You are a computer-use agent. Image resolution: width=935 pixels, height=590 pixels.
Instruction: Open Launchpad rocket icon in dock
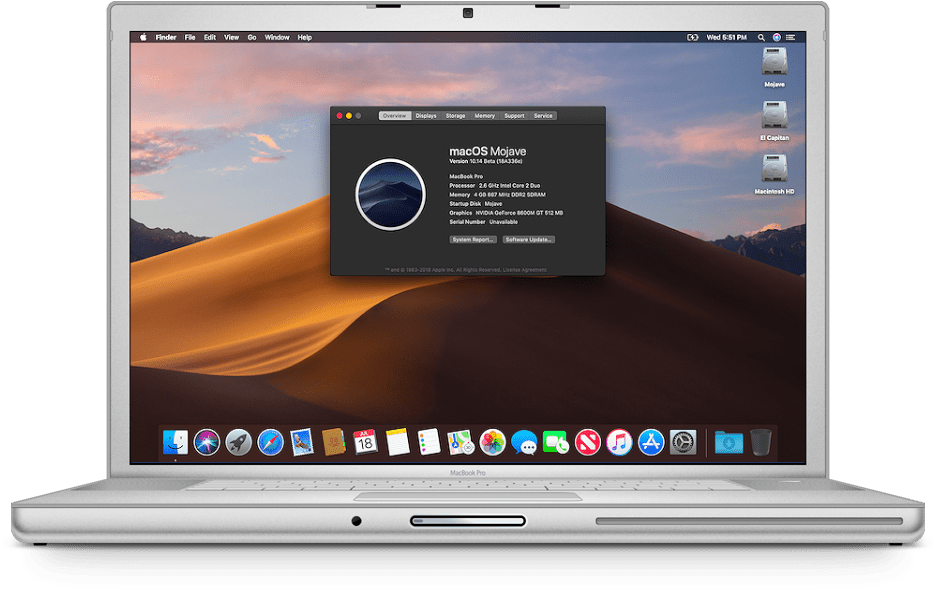point(238,441)
